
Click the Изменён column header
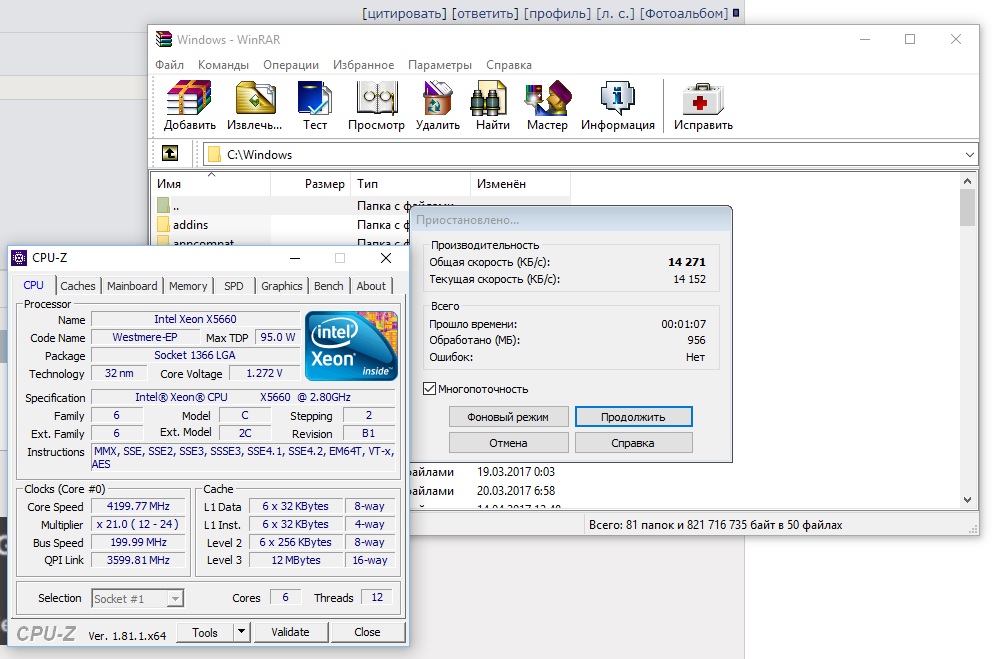[520, 184]
